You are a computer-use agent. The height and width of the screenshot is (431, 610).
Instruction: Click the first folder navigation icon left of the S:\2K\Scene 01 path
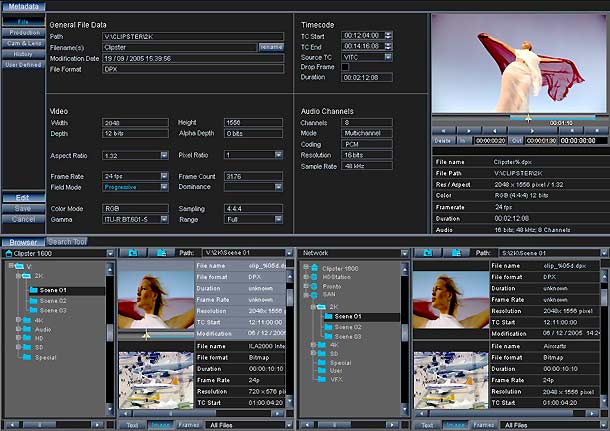(428, 253)
